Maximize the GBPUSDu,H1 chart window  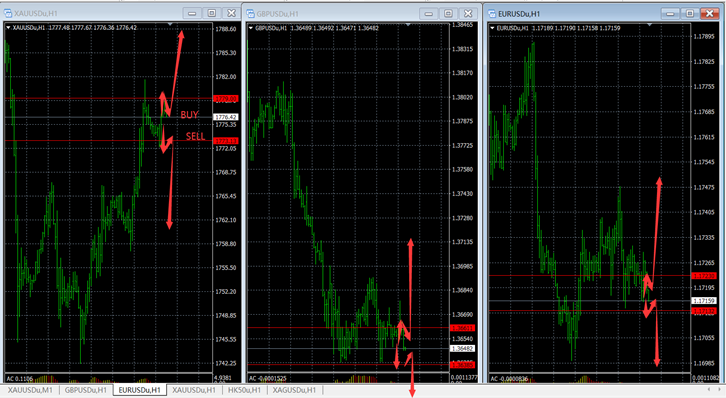click(448, 14)
